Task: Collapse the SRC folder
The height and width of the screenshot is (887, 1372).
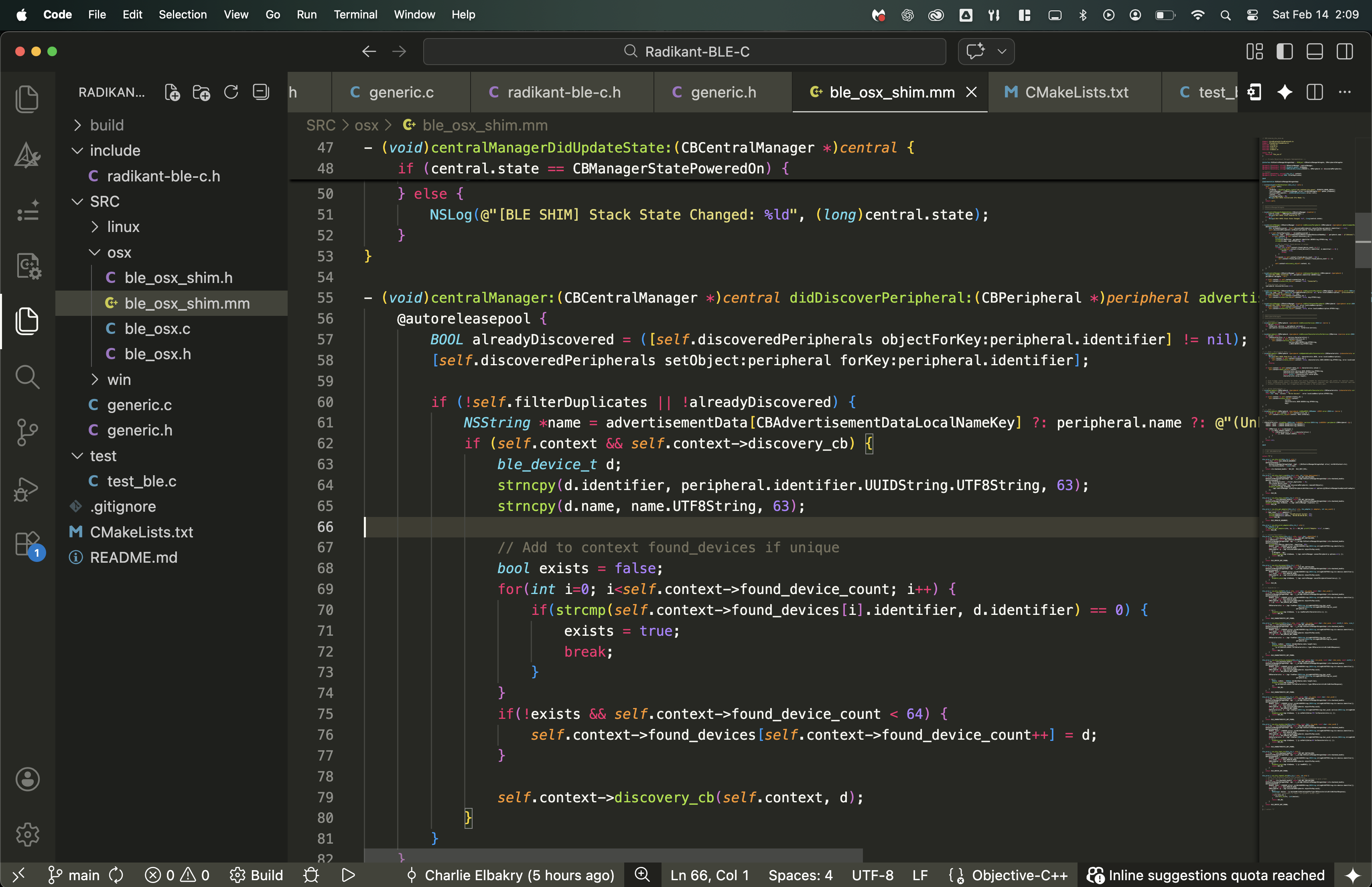Action: coord(172,201)
